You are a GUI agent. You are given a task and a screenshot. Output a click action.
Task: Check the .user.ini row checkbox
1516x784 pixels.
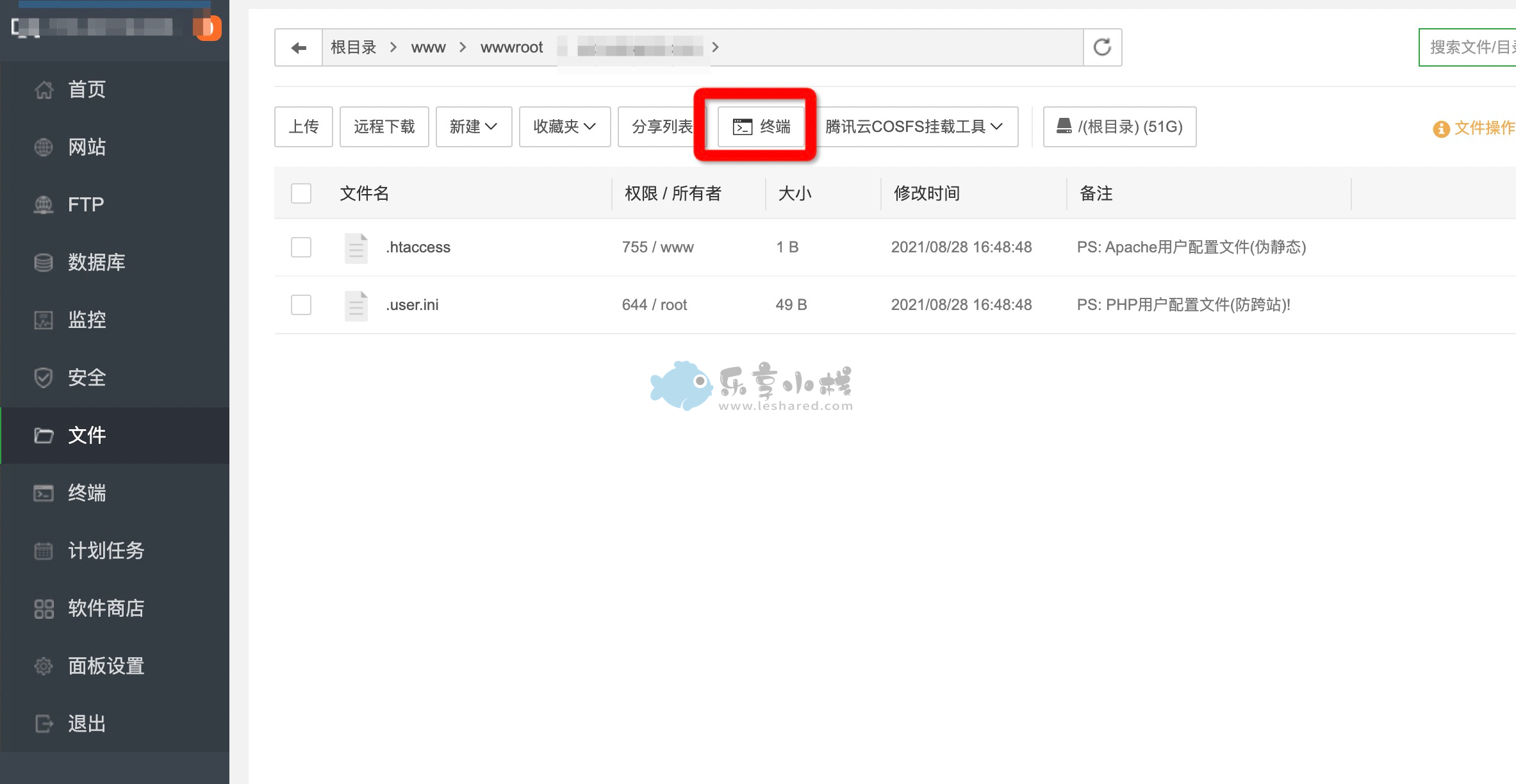pos(301,305)
